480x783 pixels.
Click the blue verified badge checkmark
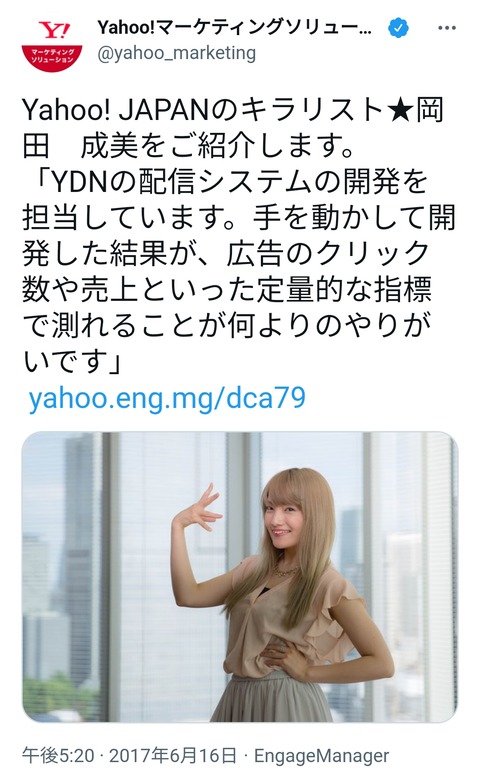tap(398, 28)
